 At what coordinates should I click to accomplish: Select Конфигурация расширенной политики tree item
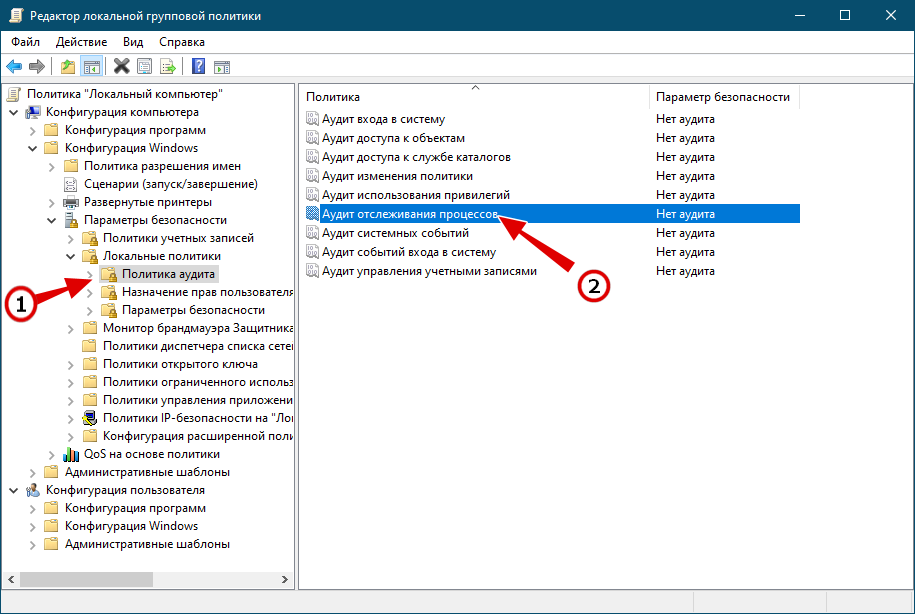point(197,437)
